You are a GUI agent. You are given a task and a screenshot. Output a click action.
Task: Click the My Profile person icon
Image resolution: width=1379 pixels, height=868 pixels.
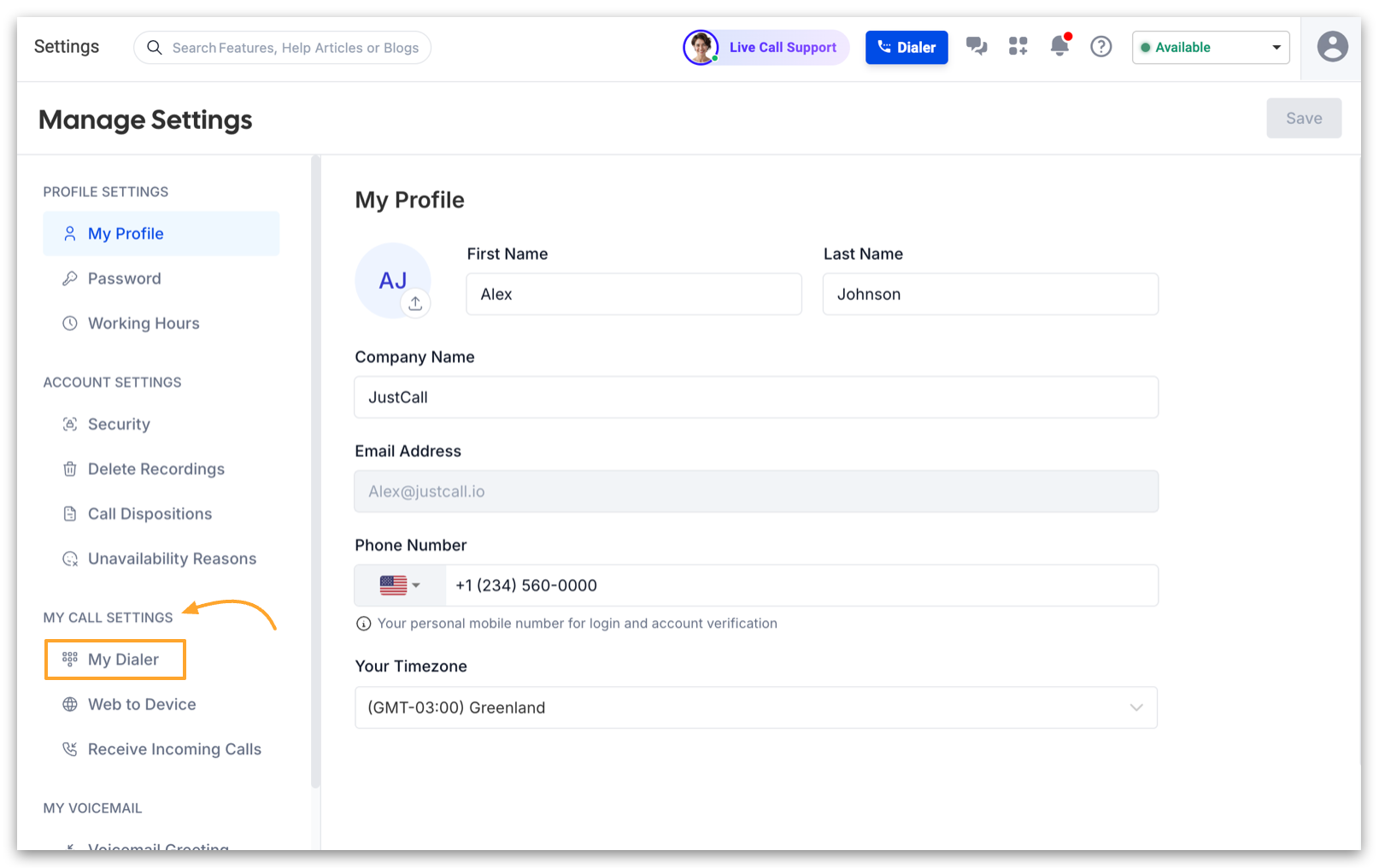click(x=70, y=233)
